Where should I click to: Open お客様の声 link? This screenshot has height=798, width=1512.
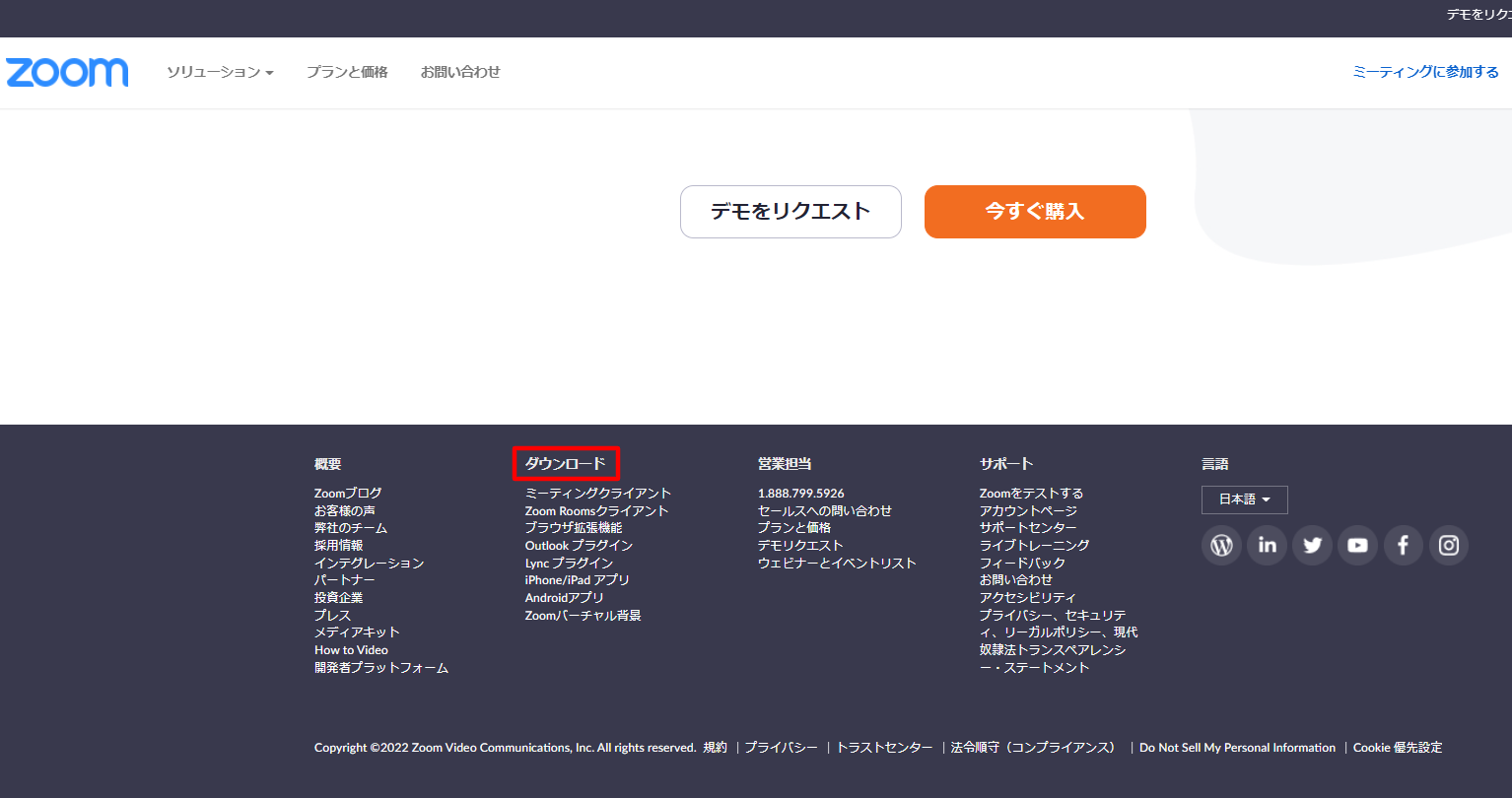click(x=345, y=511)
